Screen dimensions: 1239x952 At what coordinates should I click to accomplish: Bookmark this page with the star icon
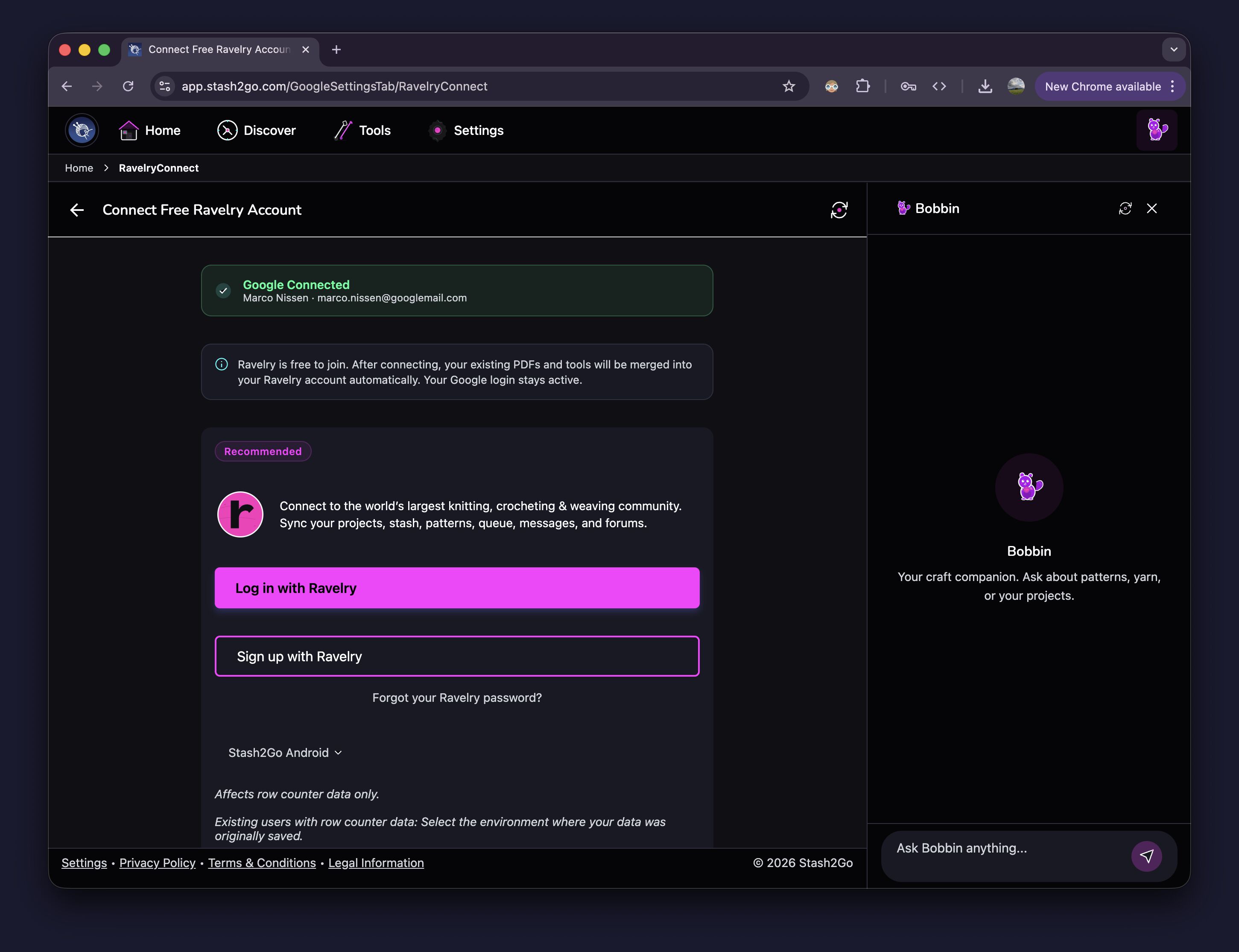789,86
